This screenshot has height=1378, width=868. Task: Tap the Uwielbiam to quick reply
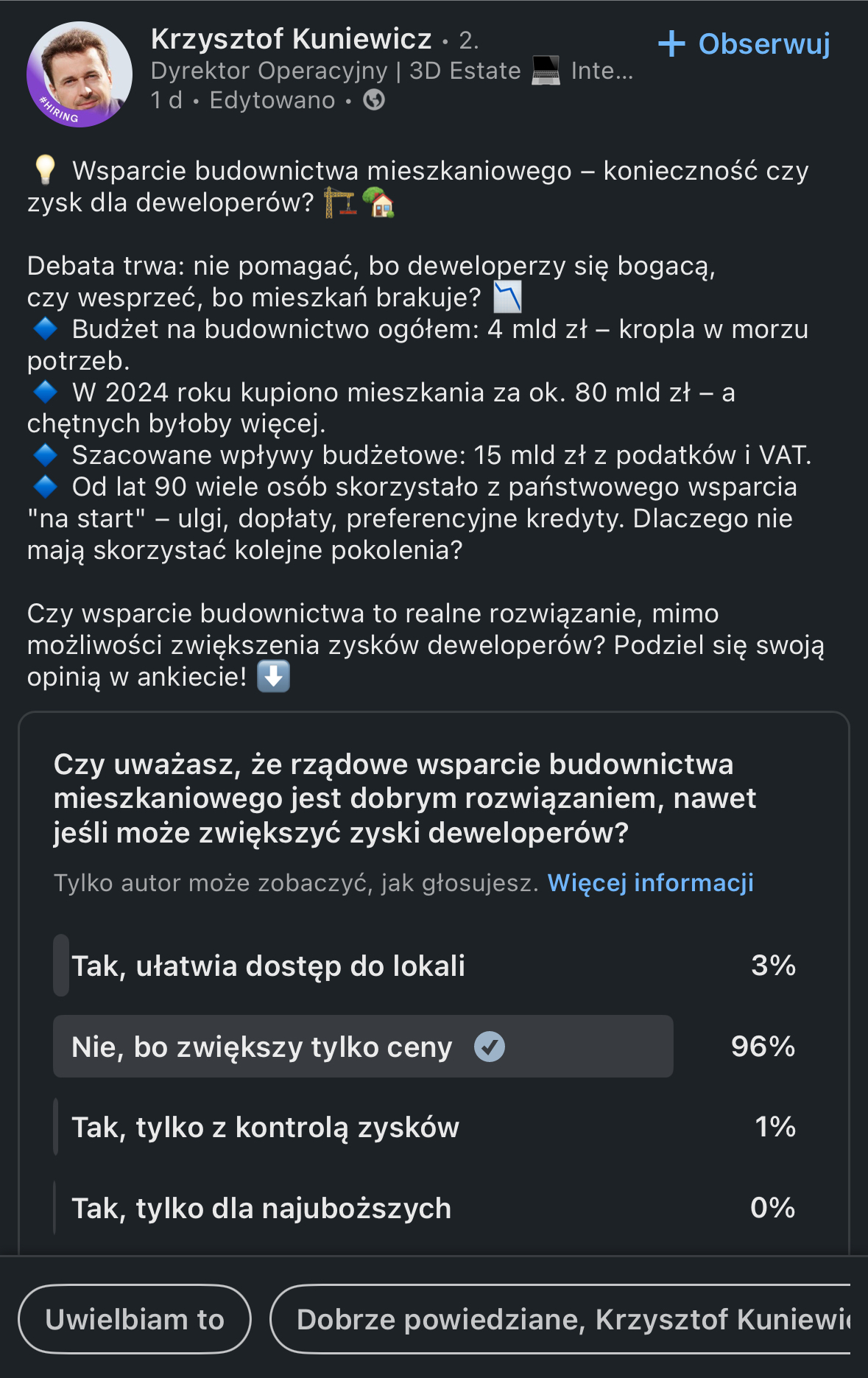[135, 1319]
